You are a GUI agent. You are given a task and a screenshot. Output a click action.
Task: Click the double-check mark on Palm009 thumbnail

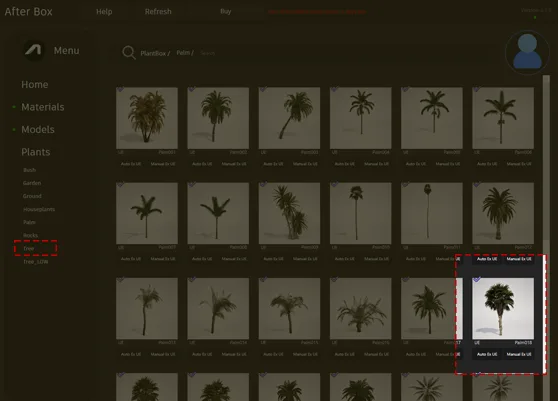tap(263, 184)
